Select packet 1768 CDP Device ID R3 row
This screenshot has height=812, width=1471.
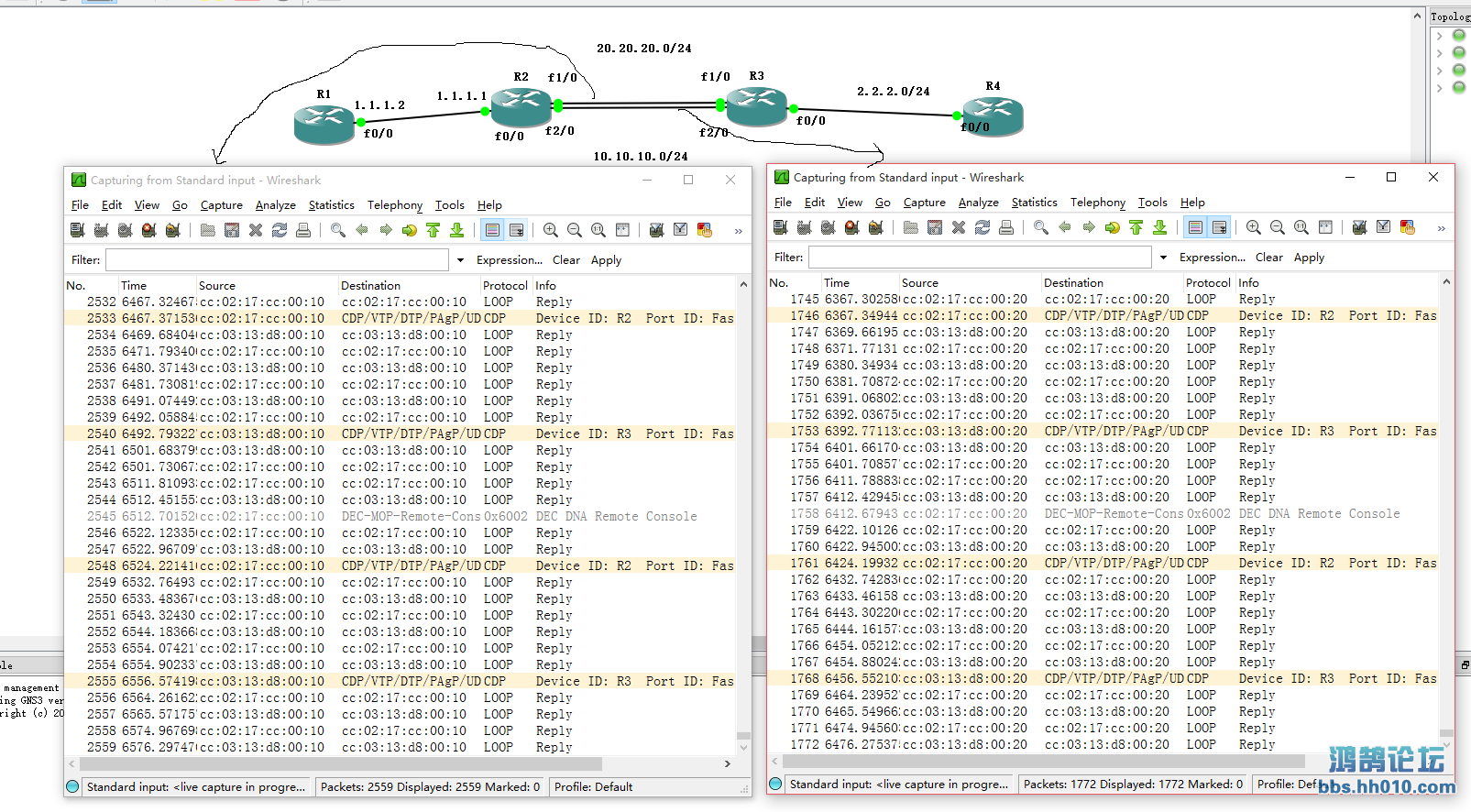click(1103, 679)
